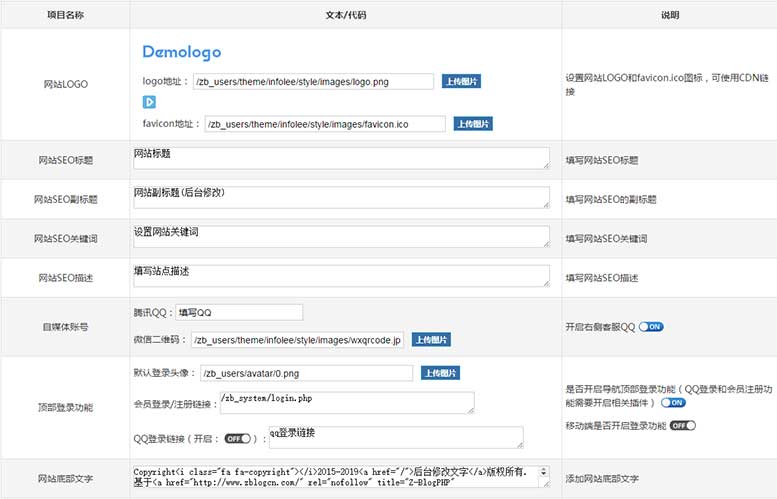The height and width of the screenshot is (499, 777).
Task: Click the 网站SEO关键词 text area
Action: [340, 236]
